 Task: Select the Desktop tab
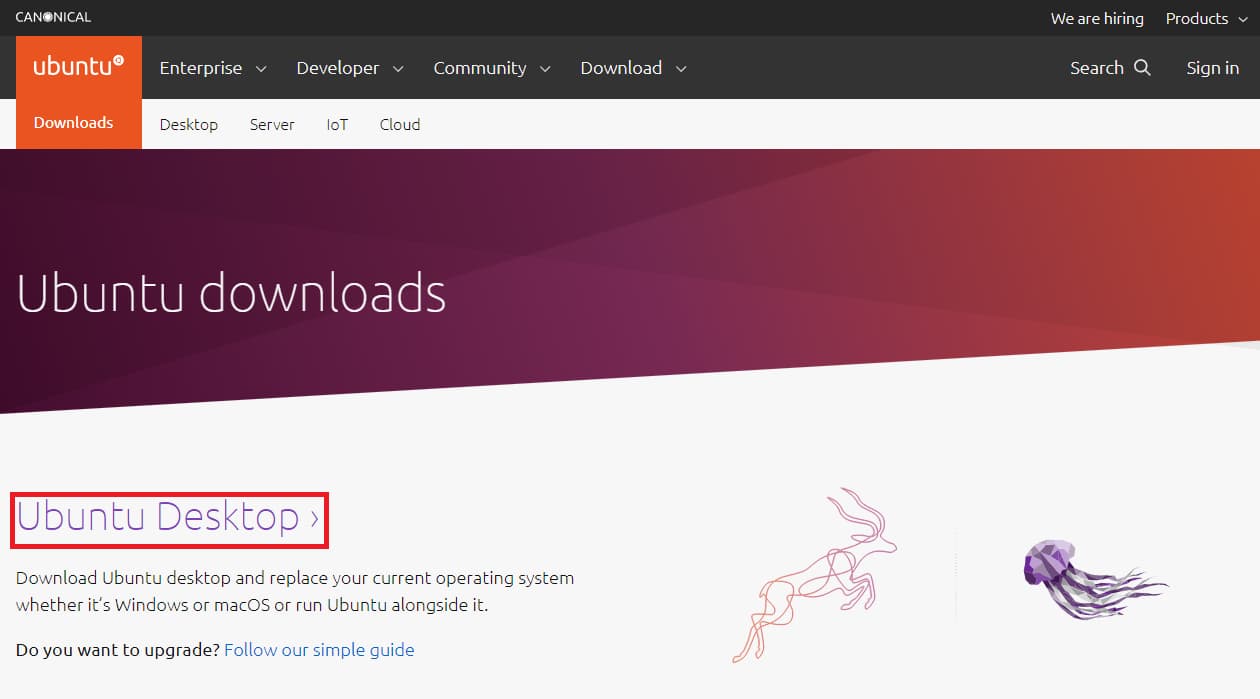tap(188, 124)
